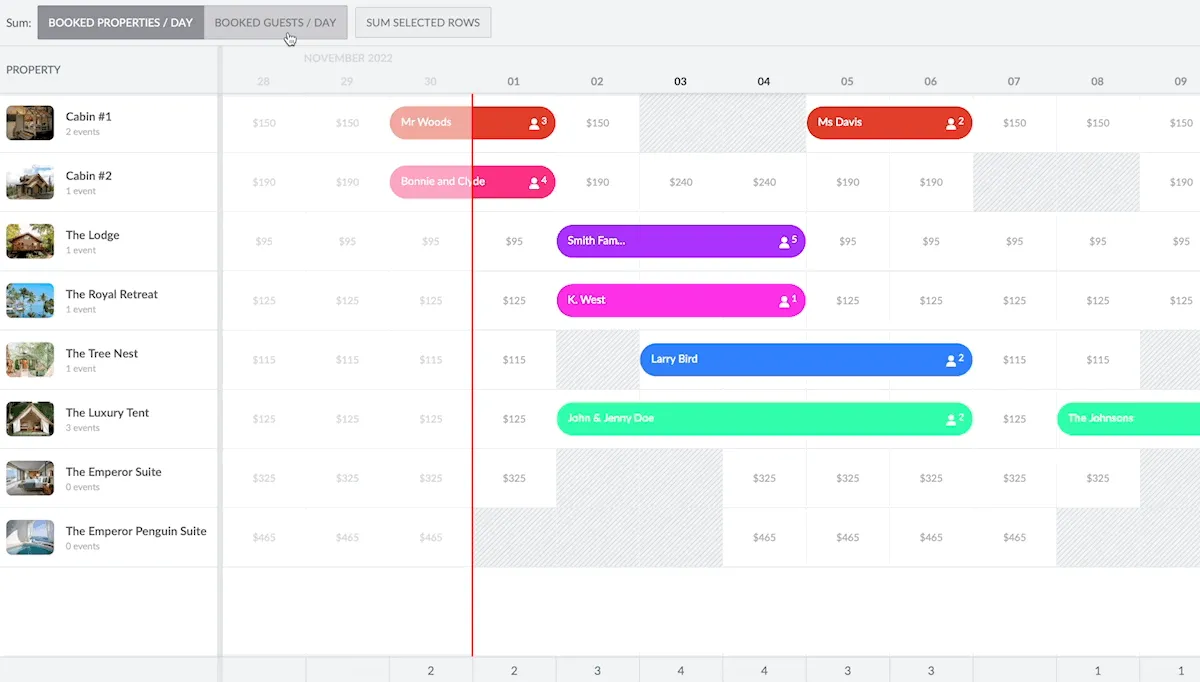Viewport: 1200px width, 682px height.
Task: Select The Lodge property name
Action: coord(92,235)
